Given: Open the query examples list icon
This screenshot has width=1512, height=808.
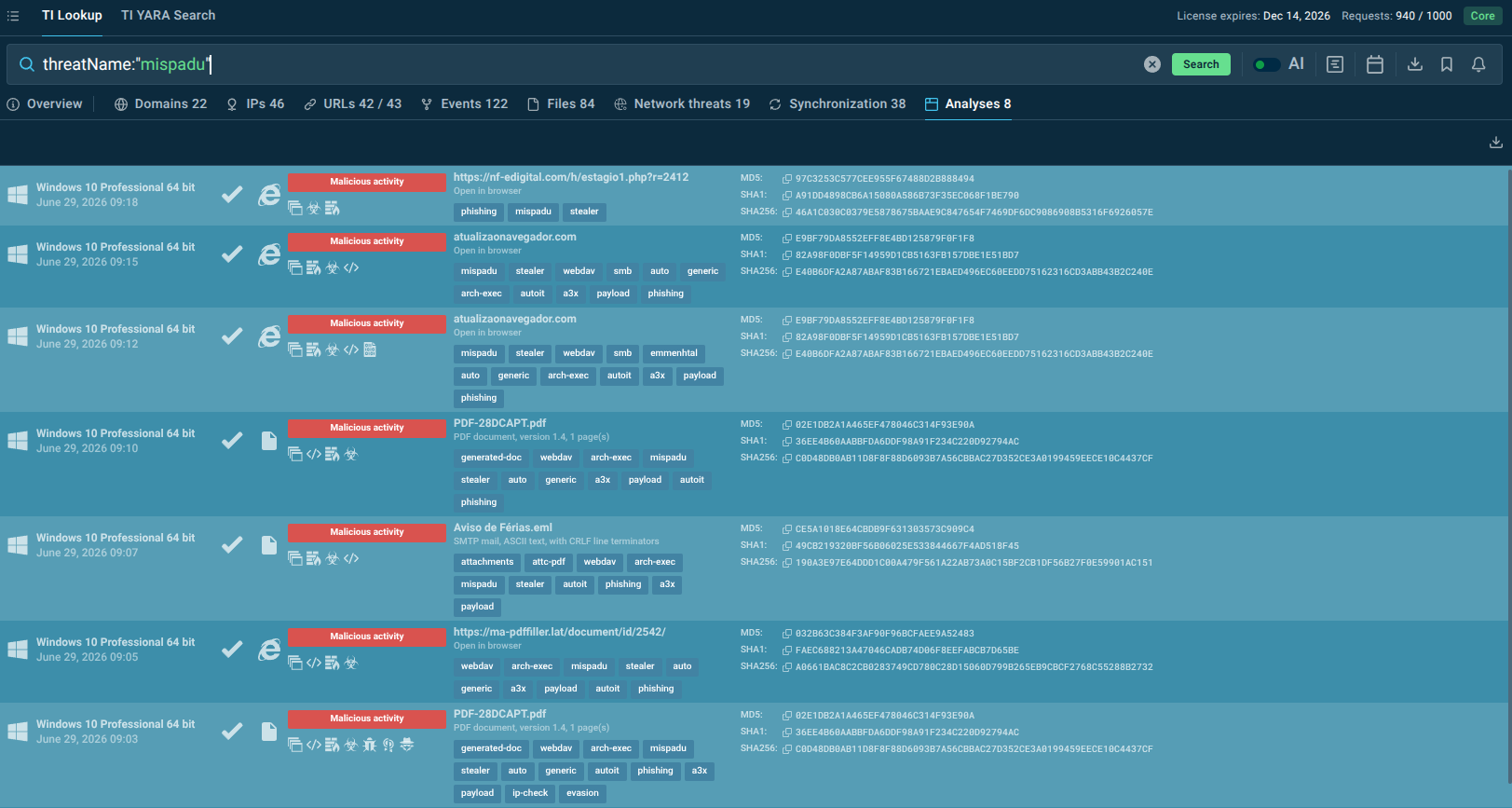Looking at the screenshot, I should pos(1335,64).
